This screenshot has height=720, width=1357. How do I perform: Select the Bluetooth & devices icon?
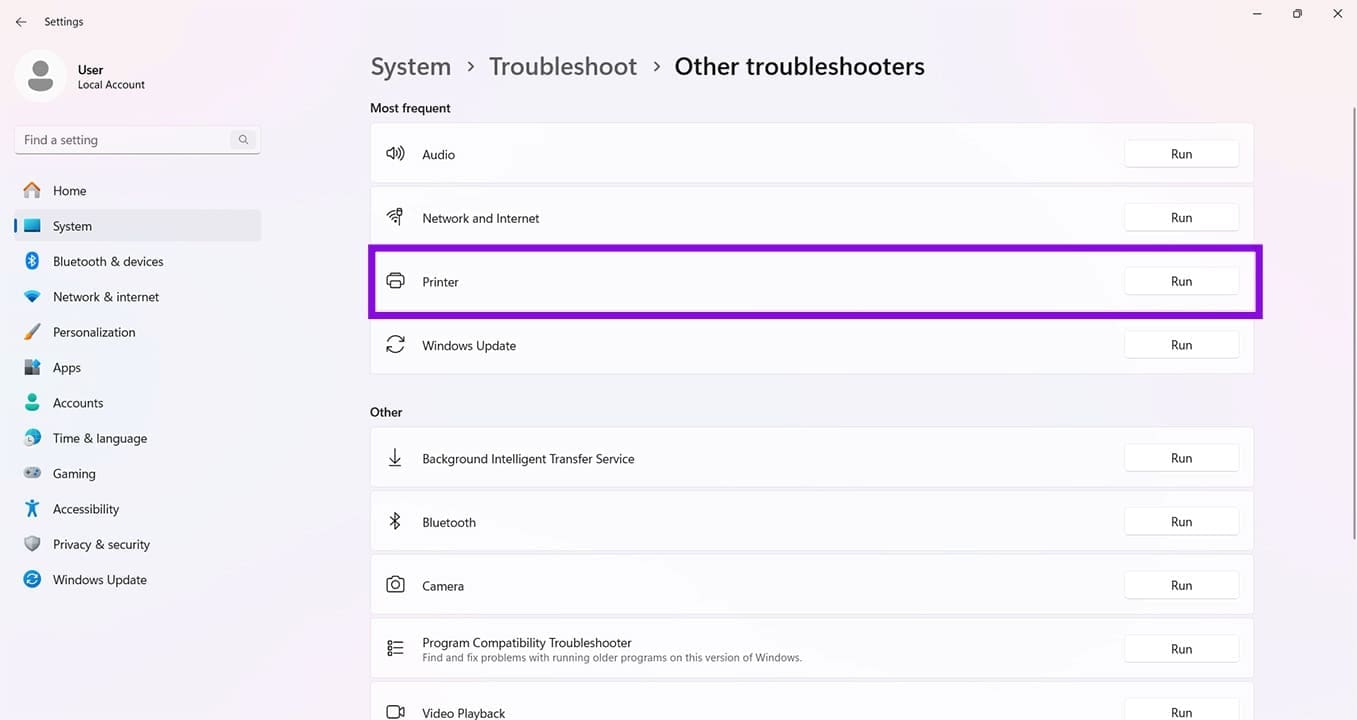click(32, 261)
